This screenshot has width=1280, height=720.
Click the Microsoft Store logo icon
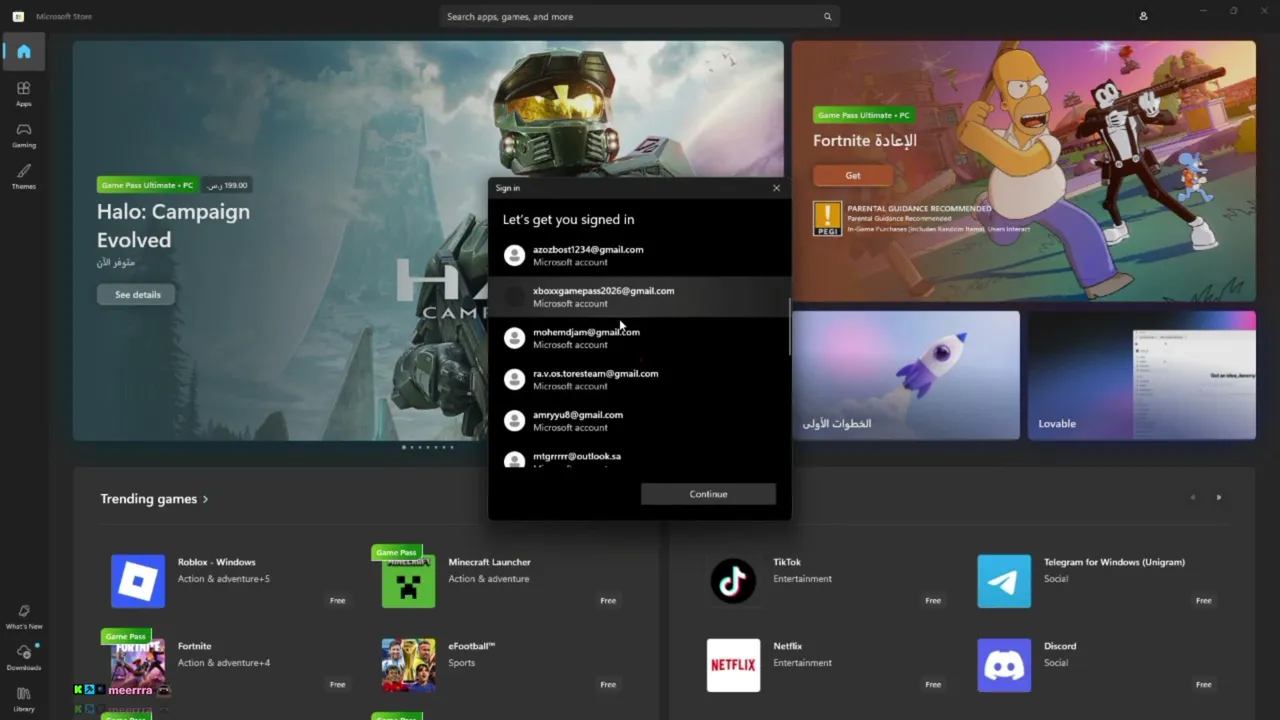(x=18, y=16)
